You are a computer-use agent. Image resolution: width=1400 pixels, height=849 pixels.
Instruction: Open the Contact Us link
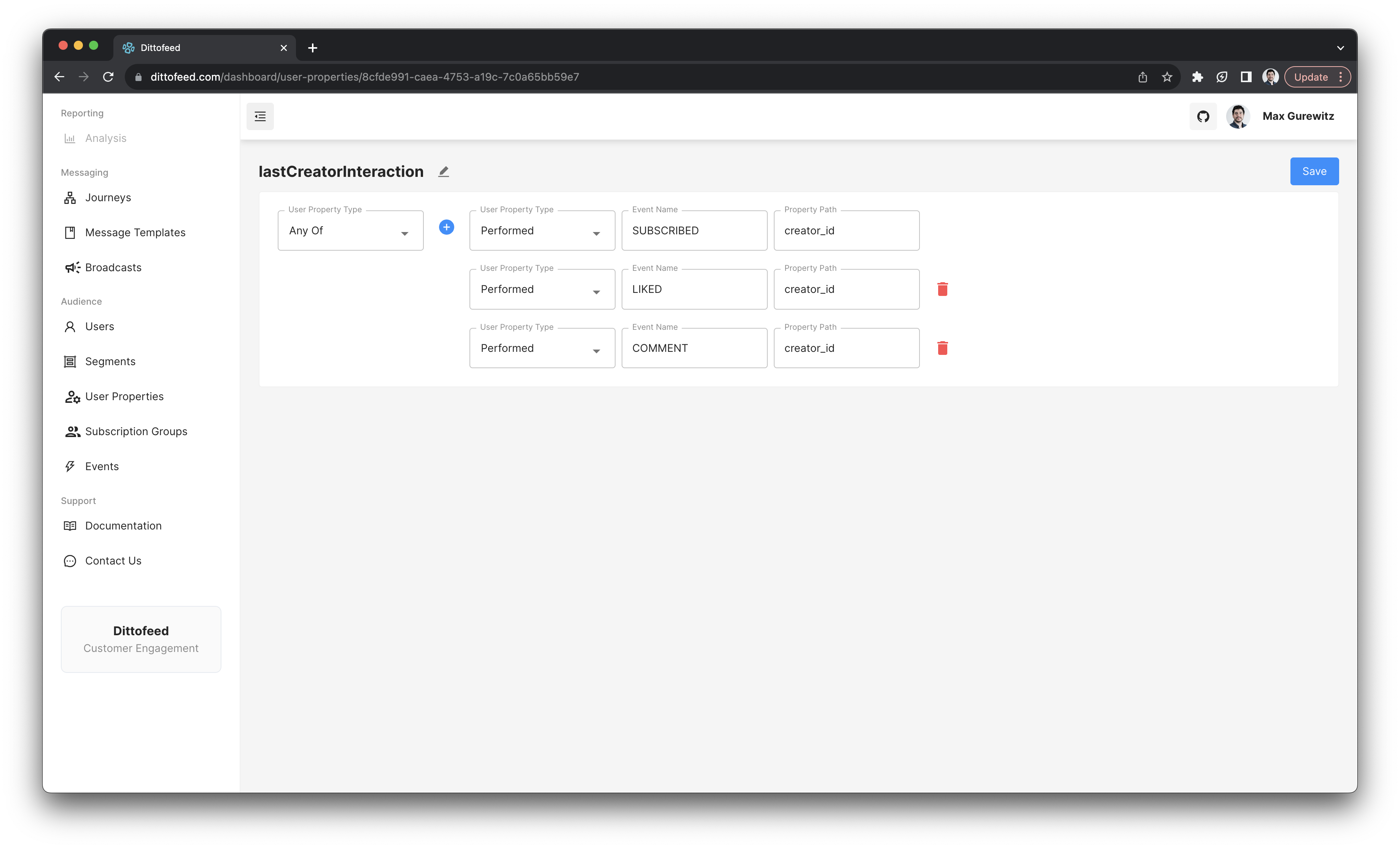(x=113, y=561)
